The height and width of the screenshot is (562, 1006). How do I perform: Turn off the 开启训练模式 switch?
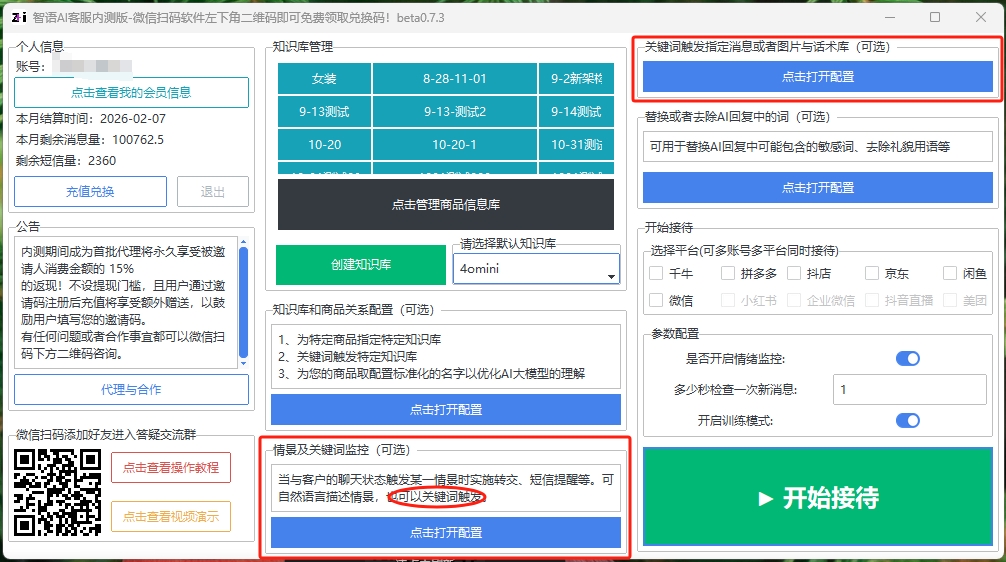907,420
